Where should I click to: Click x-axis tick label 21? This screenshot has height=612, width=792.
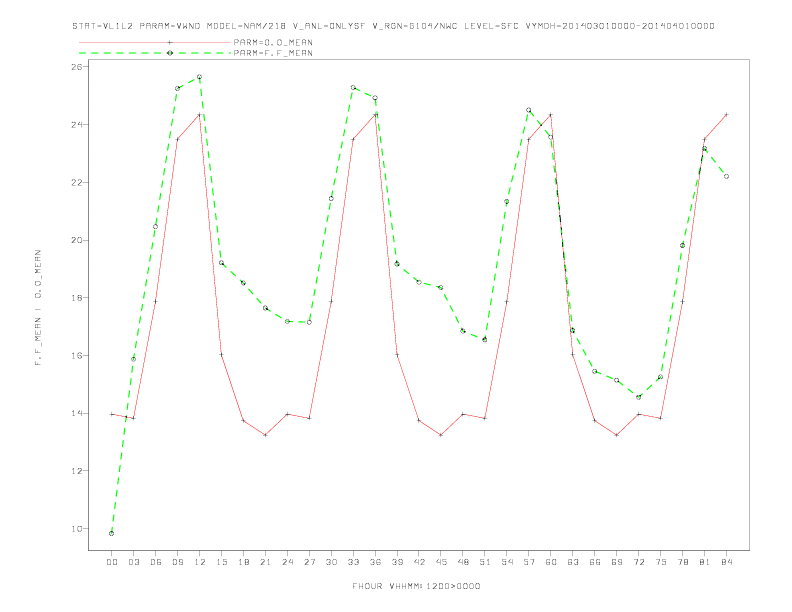tap(265, 562)
